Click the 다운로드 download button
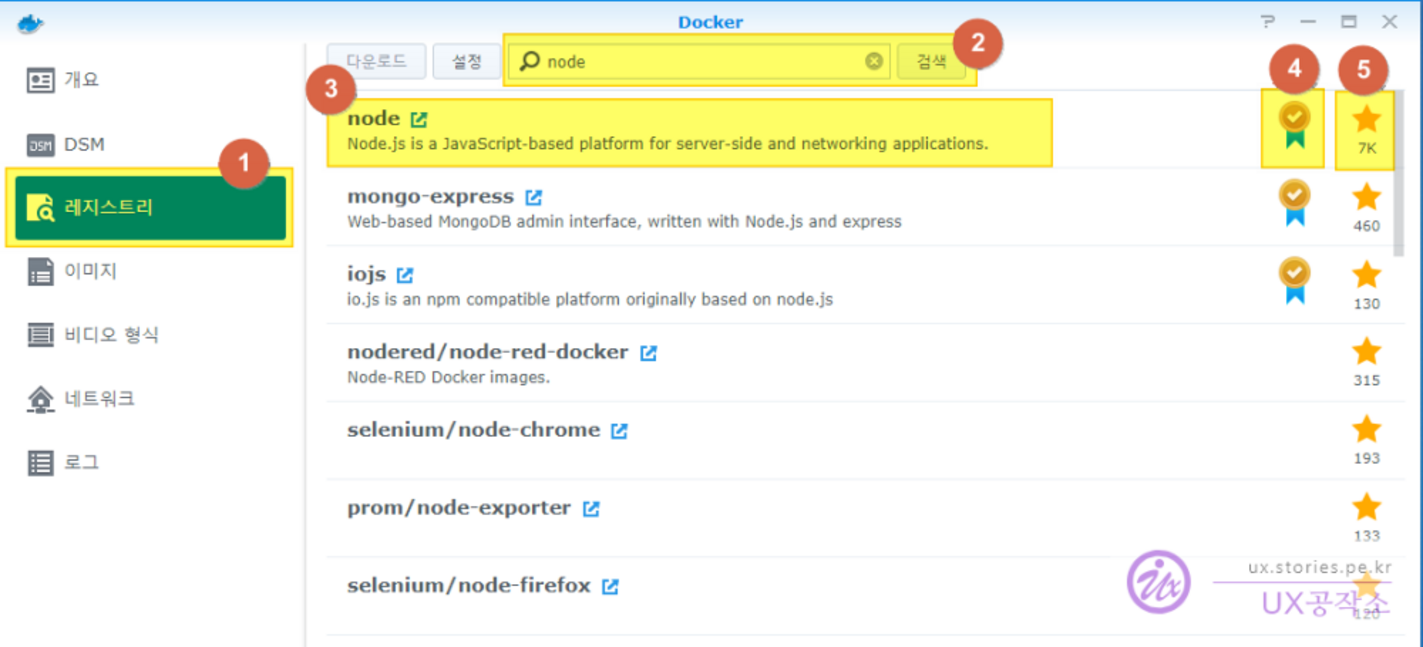1423x647 pixels. [376, 61]
